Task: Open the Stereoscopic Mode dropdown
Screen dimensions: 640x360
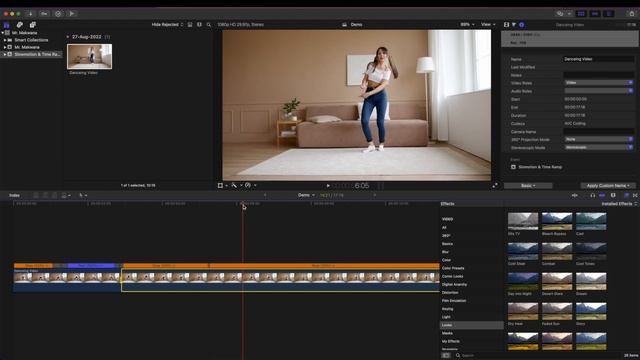Action: pyautogui.click(x=598, y=147)
